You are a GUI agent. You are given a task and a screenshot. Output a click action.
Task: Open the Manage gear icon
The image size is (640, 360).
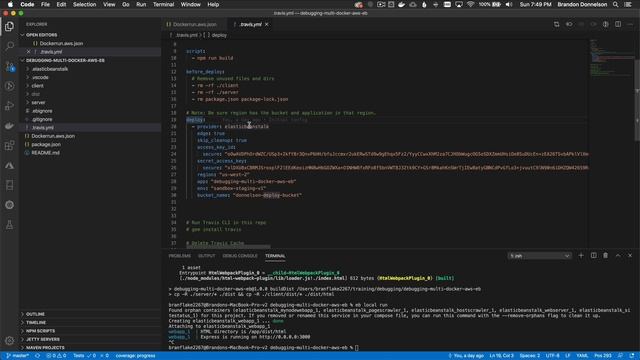tap(9, 340)
